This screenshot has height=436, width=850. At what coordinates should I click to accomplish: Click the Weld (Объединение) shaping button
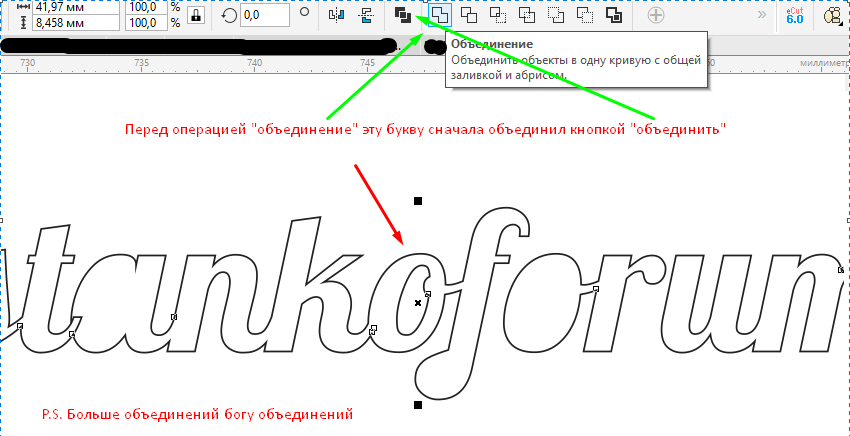point(440,15)
